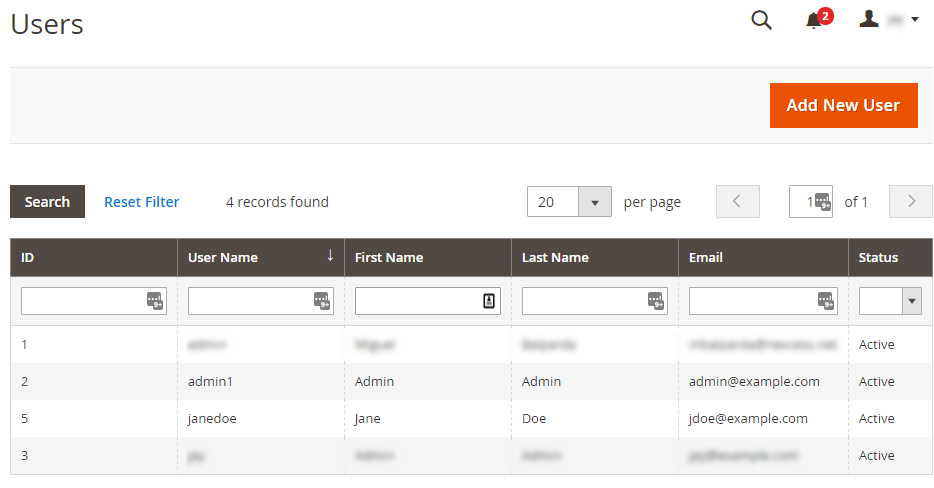The height and width of the screenshot is (488, 934).
Task: Click the autofill icon in Email filter
Action: 825,301
